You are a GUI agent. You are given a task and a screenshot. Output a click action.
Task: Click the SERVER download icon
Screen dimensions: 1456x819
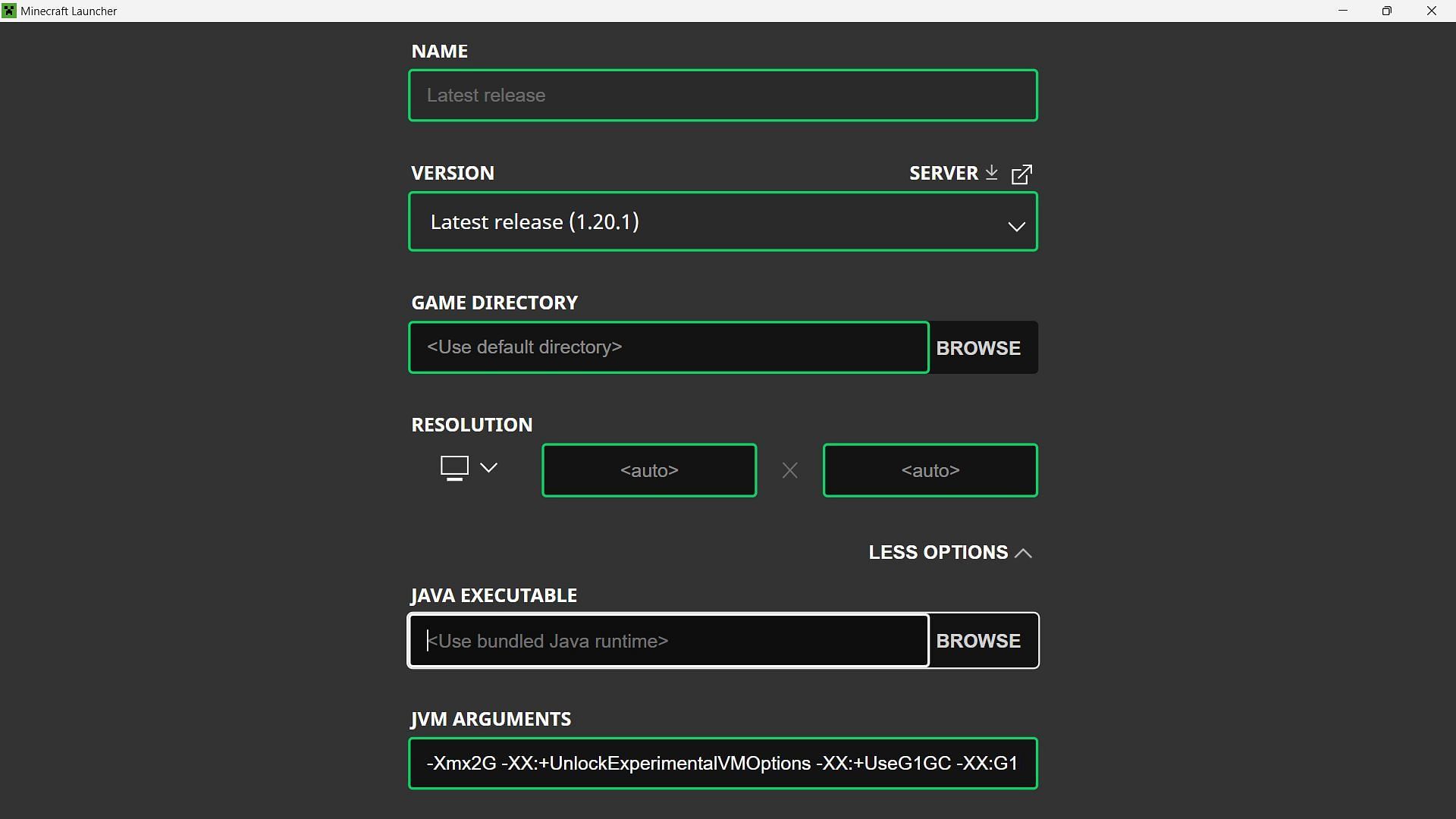coord(992,172)
